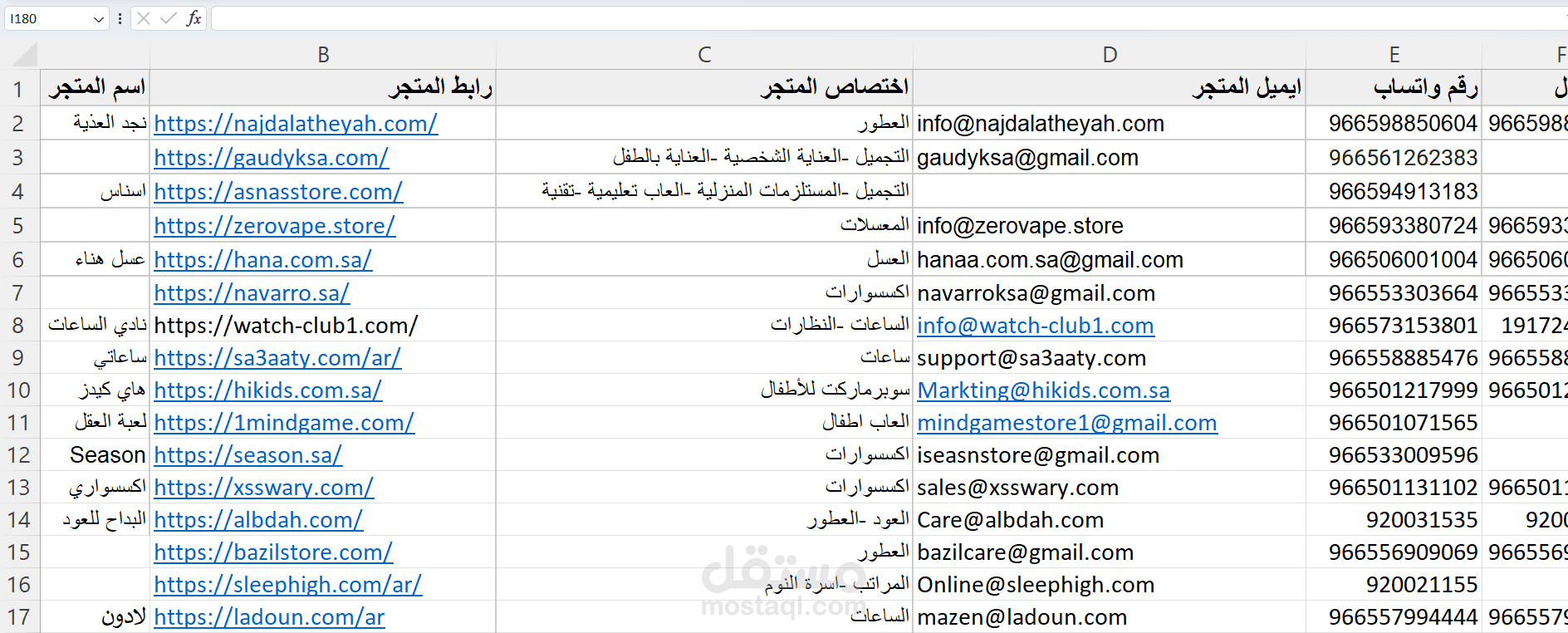Select the cell 966594913183
The width and height of the screenshot is (1568, 633).
[1394, 192]
